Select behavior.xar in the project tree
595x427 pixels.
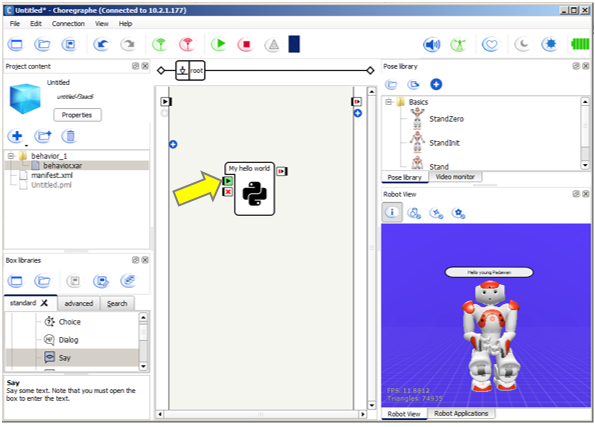pos(62,165)
